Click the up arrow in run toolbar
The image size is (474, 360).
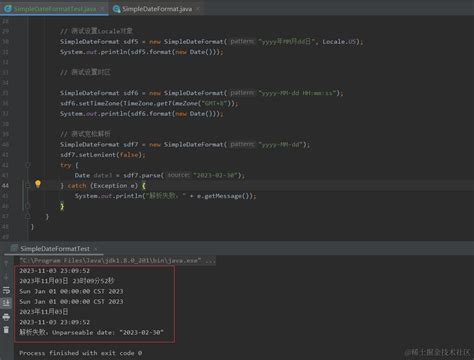(x=6, y=264)
